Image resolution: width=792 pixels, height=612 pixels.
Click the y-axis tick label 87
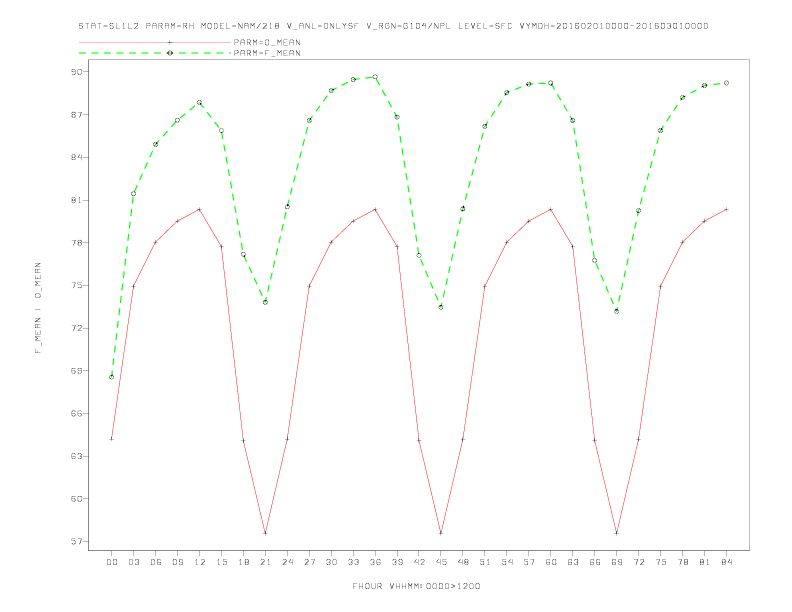[77, 115]
